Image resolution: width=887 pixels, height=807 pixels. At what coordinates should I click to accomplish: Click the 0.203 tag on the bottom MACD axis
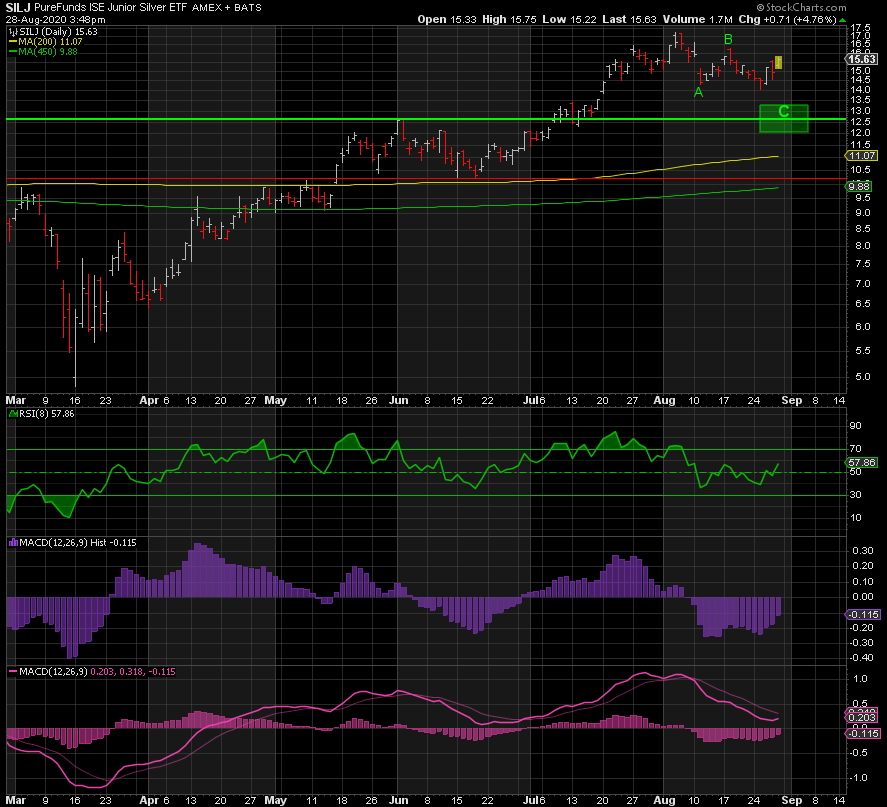pyautogui.click(x=863, y=718)
